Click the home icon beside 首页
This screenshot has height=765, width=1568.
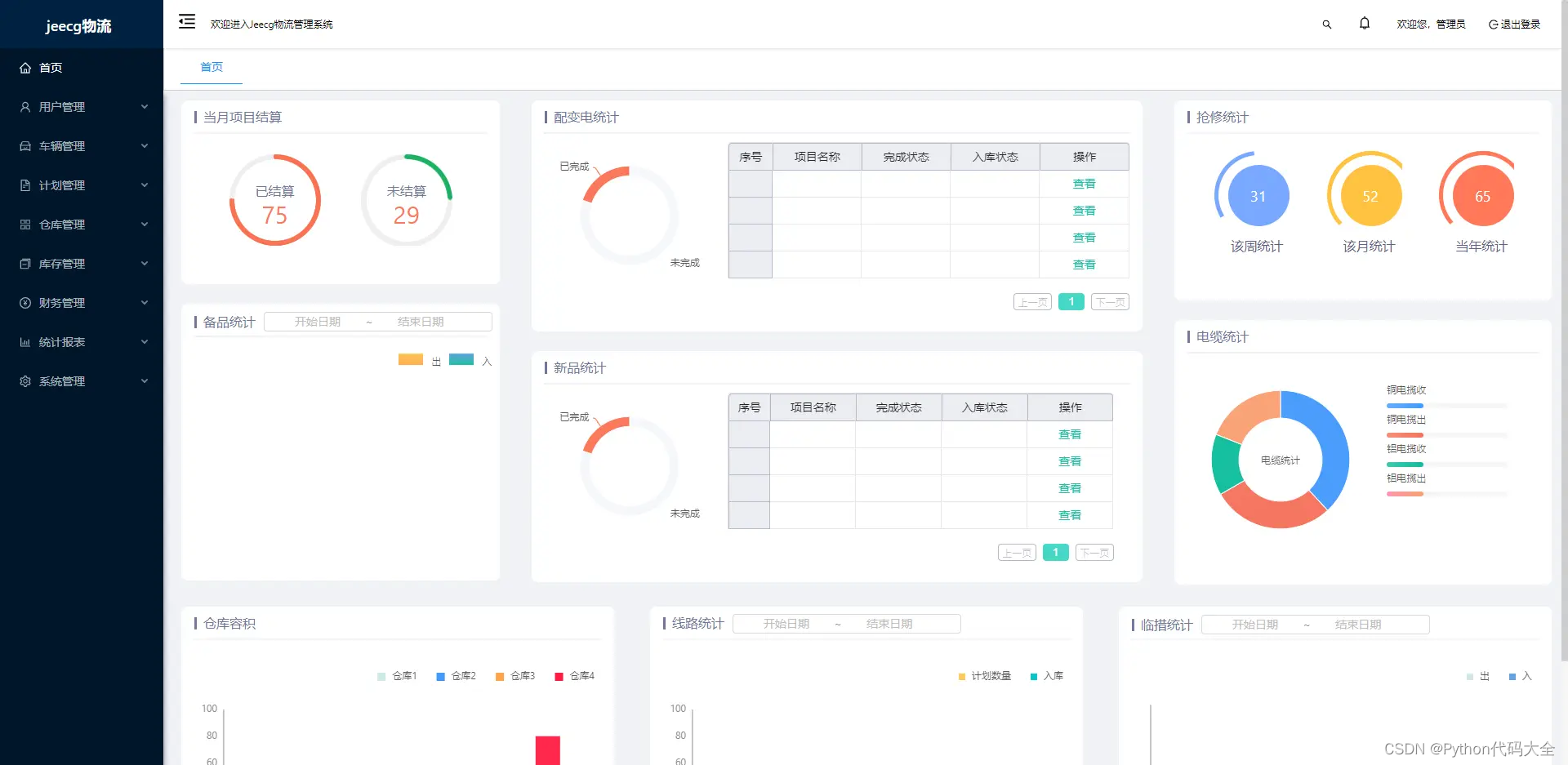[25, 68]
